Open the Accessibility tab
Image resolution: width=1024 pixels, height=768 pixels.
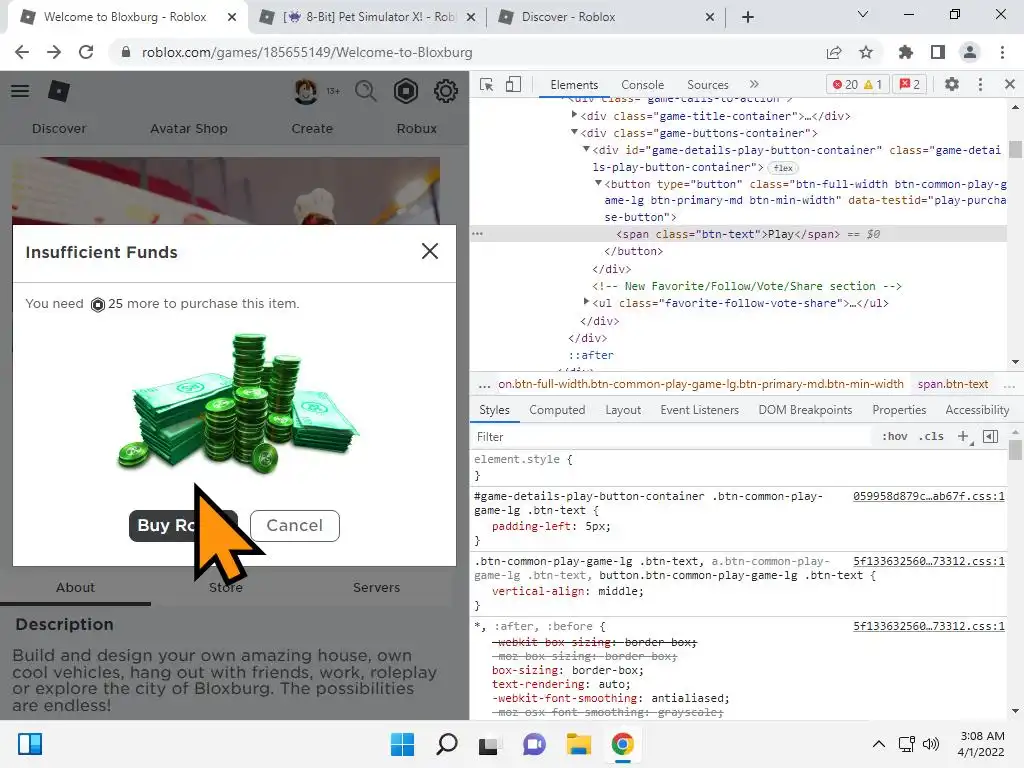click(x=977, y=410)
